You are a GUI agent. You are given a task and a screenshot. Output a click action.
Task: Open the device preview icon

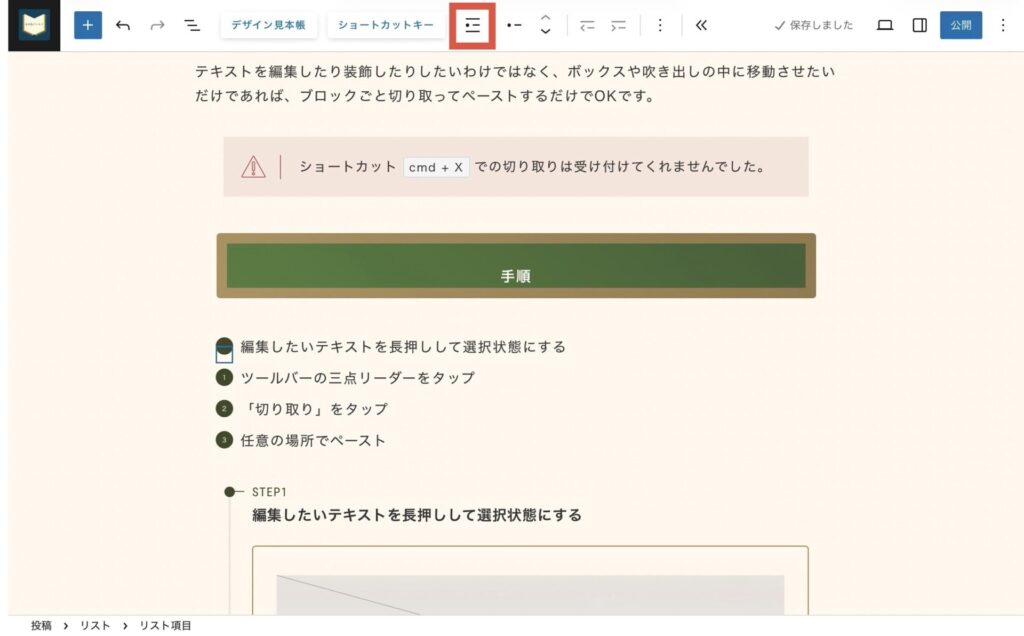point(884,26)
